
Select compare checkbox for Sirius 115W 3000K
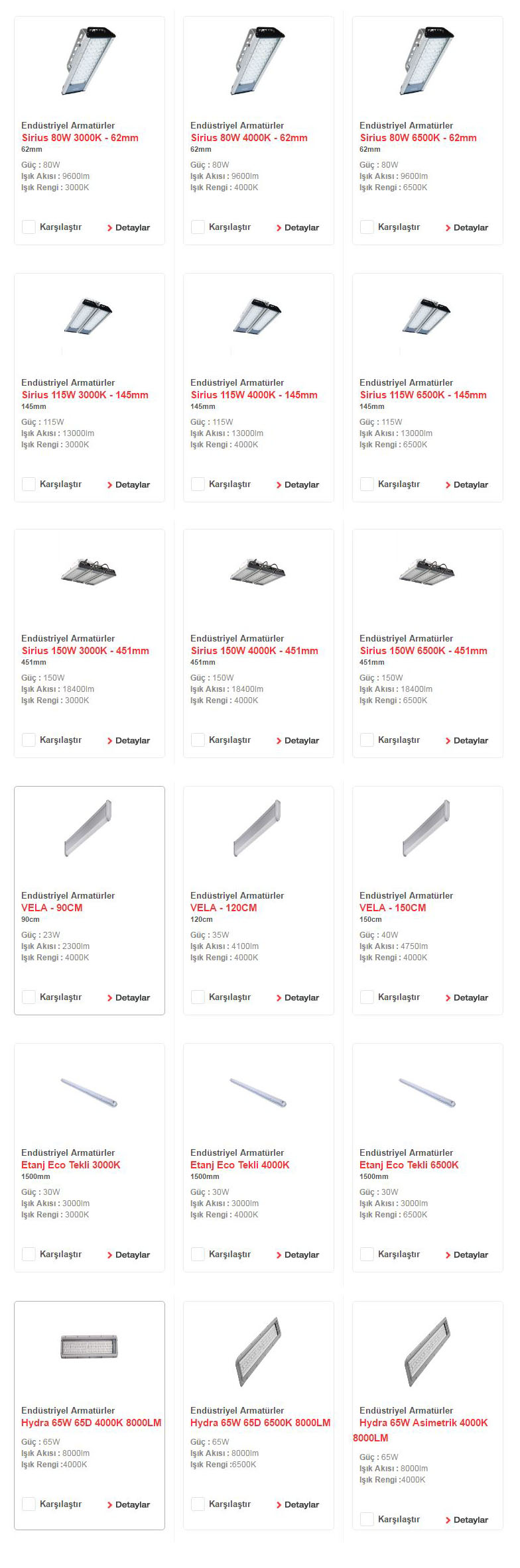[29, 484]
